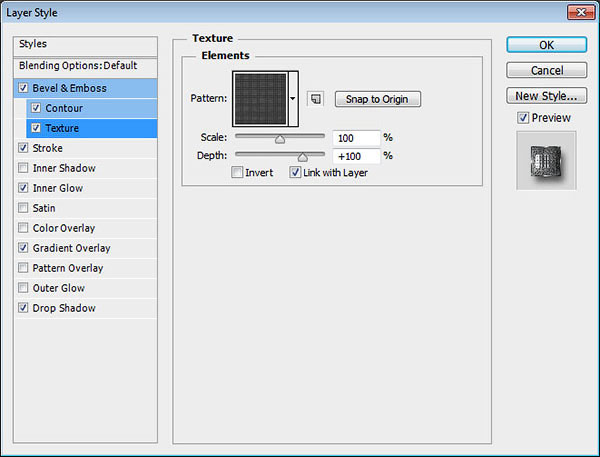Enable the Color Overlay checkbox
The width and height of the screenshot is (600, 457).
tap(23, 228)
